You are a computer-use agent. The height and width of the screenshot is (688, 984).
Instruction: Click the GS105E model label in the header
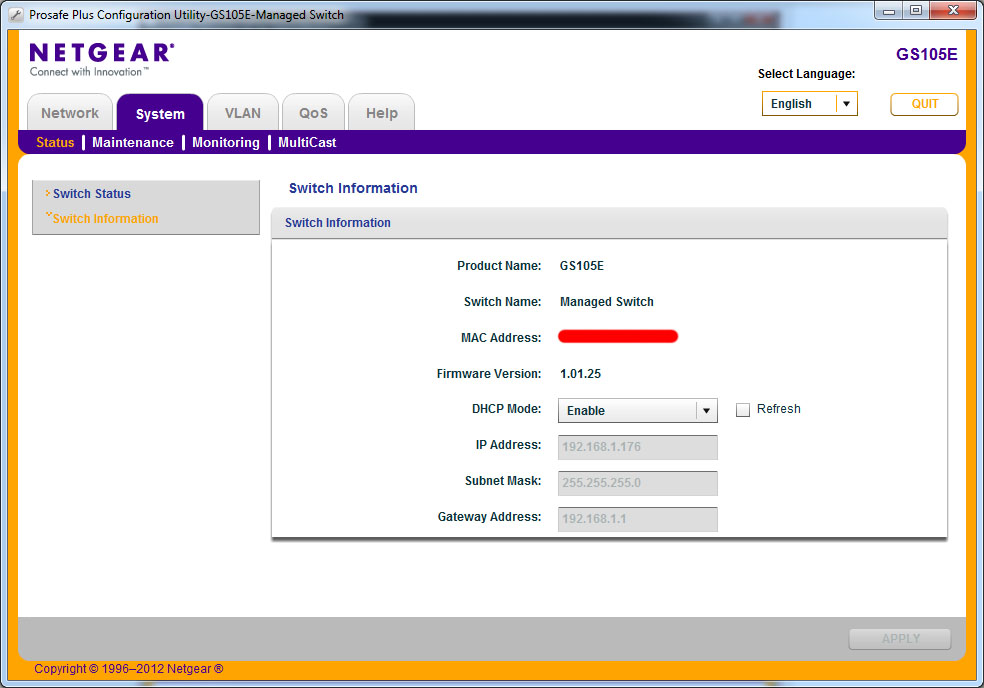(x=926, y=54)
